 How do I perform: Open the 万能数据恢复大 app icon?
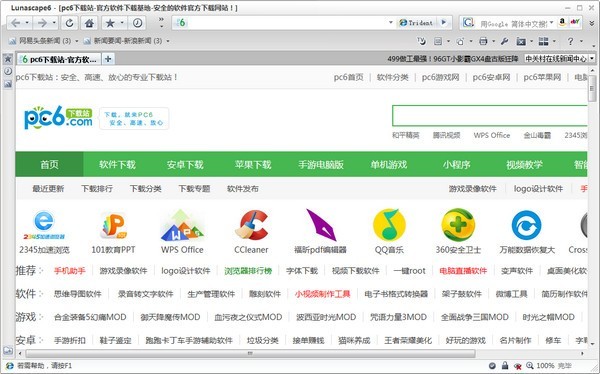click(527, 225)
